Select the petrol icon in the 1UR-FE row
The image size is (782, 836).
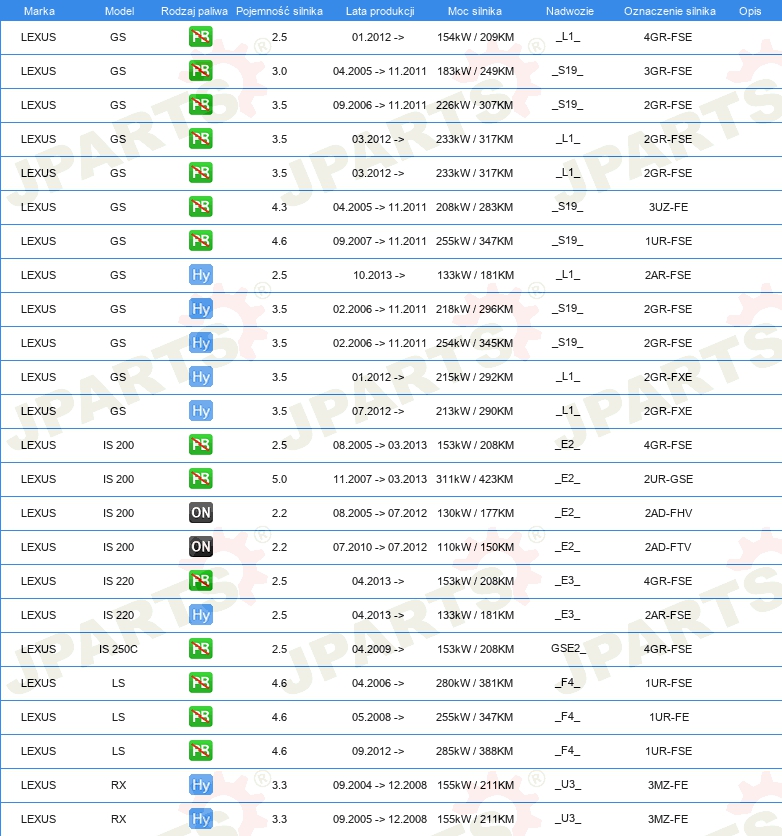click(200, 717)
